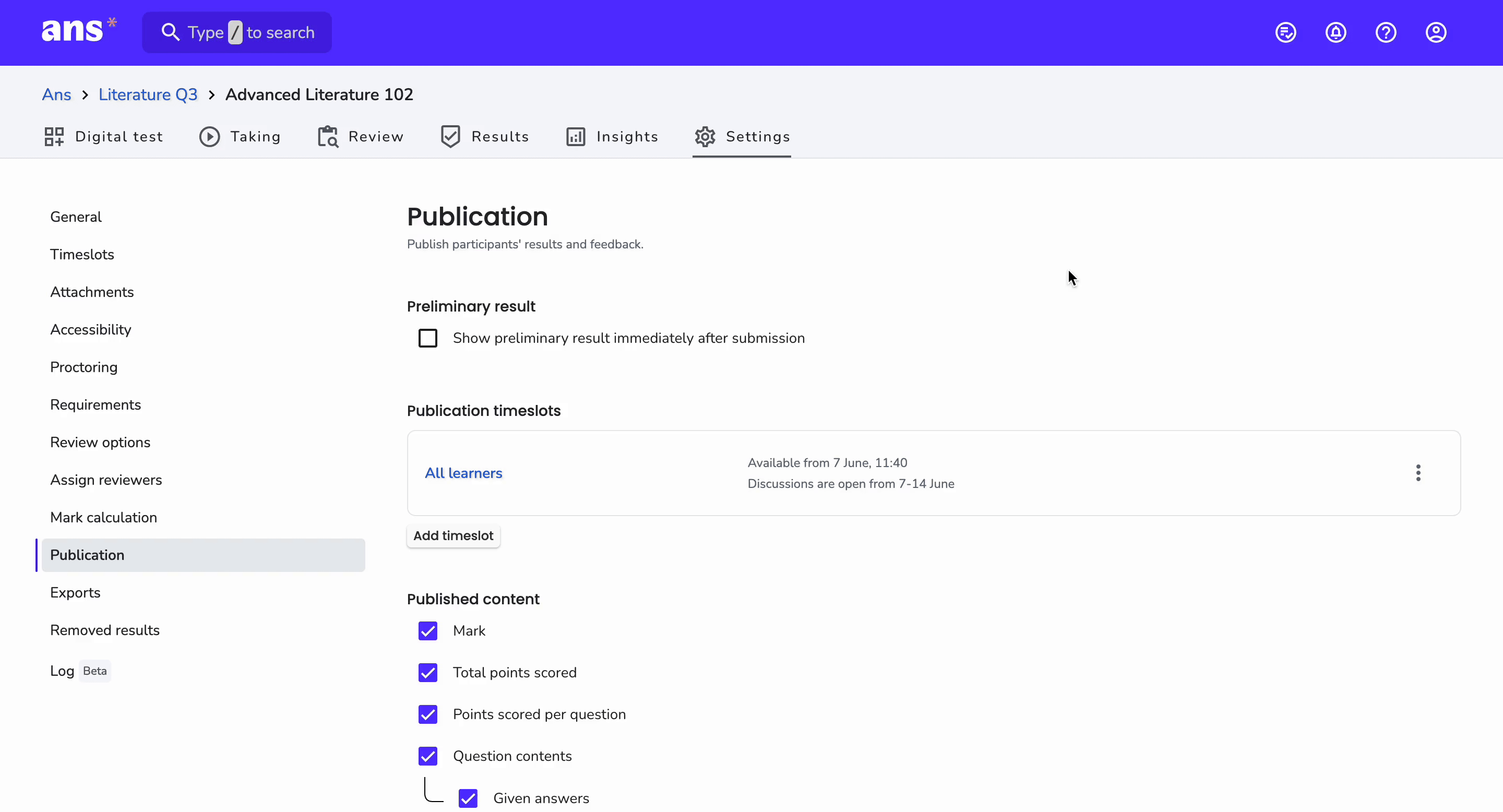Open the All learners timeslot options menu
Image resolution: width=1503 pixels, height=812 pixels.
[1418, 472]
